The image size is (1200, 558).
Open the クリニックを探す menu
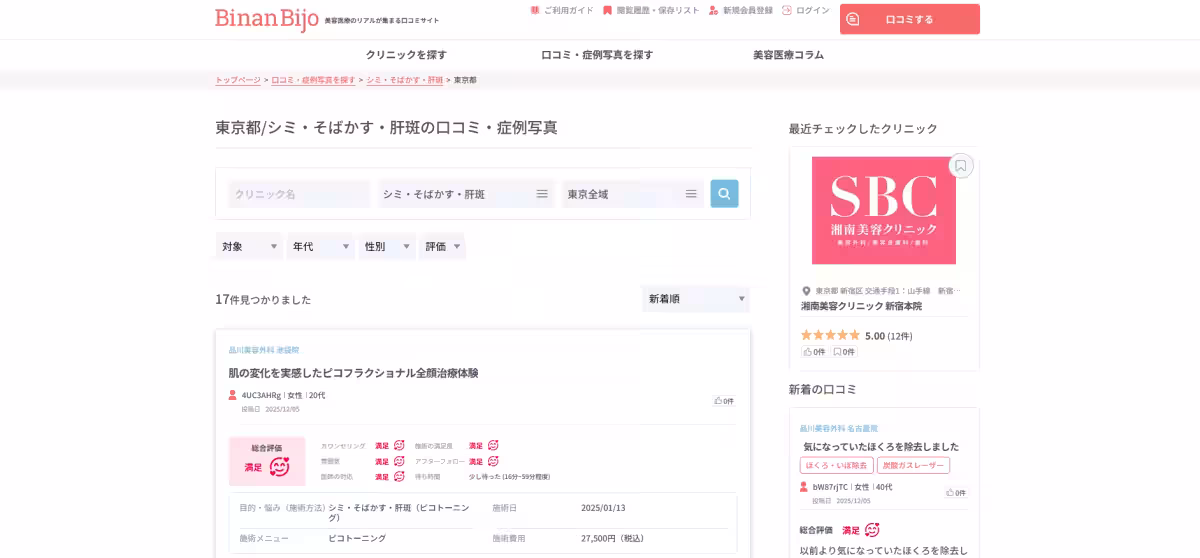406,55
